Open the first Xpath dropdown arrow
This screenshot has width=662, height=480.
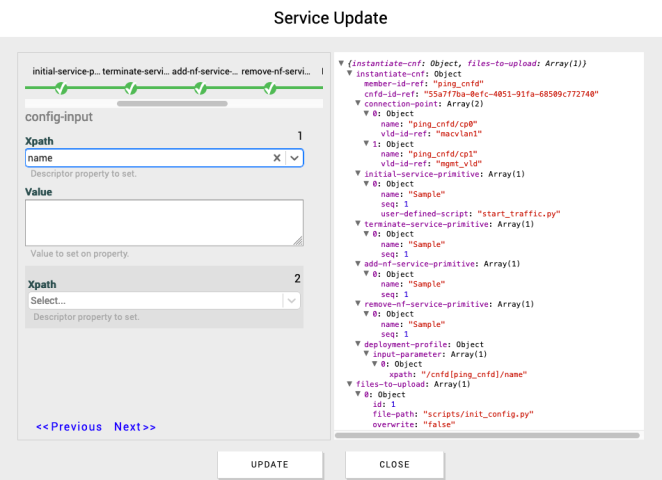294,158
